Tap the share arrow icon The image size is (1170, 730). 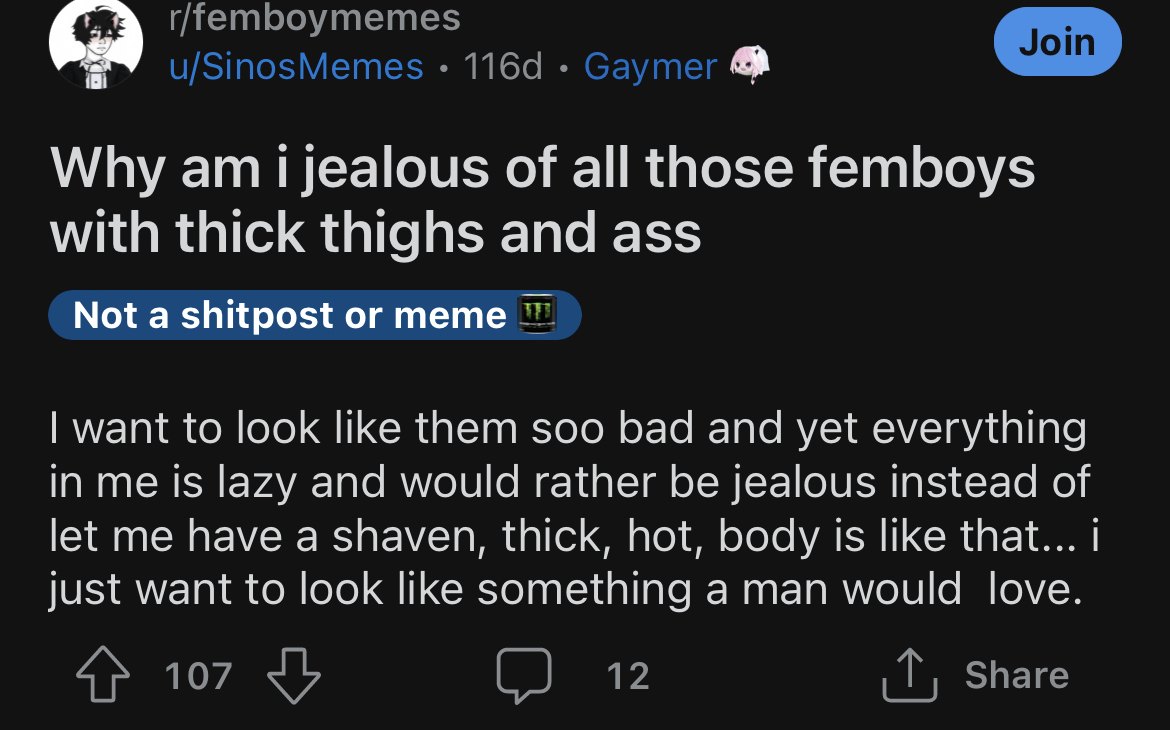(910, 676)
